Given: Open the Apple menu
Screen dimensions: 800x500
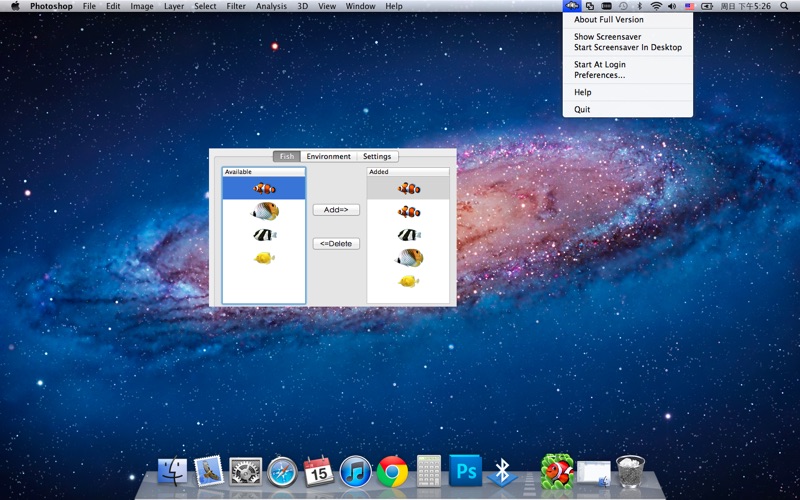Looking at the screenshot, I should coord(15,6).
